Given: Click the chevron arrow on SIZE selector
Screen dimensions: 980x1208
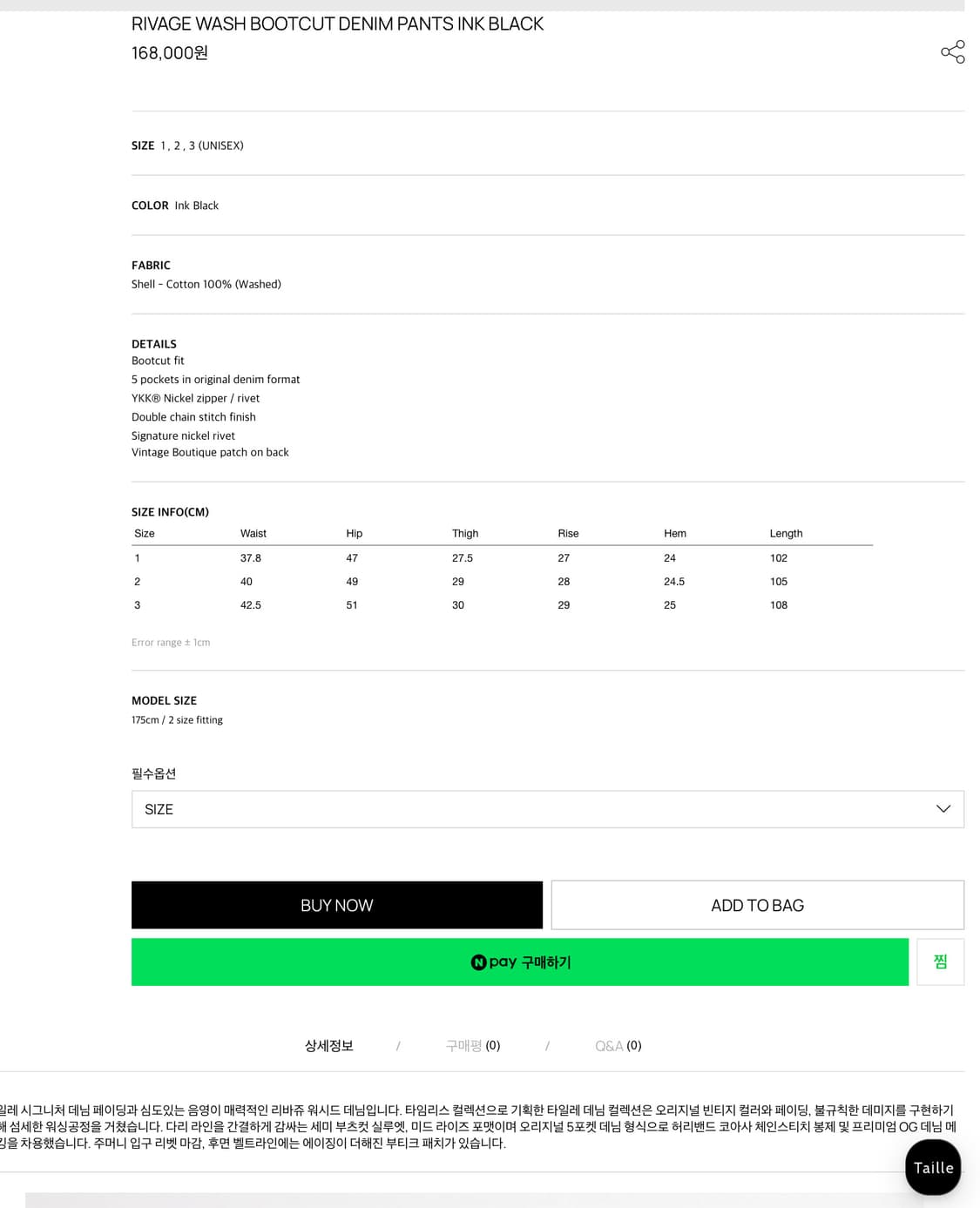Looking at the screenshot, I should click(943, 809).
